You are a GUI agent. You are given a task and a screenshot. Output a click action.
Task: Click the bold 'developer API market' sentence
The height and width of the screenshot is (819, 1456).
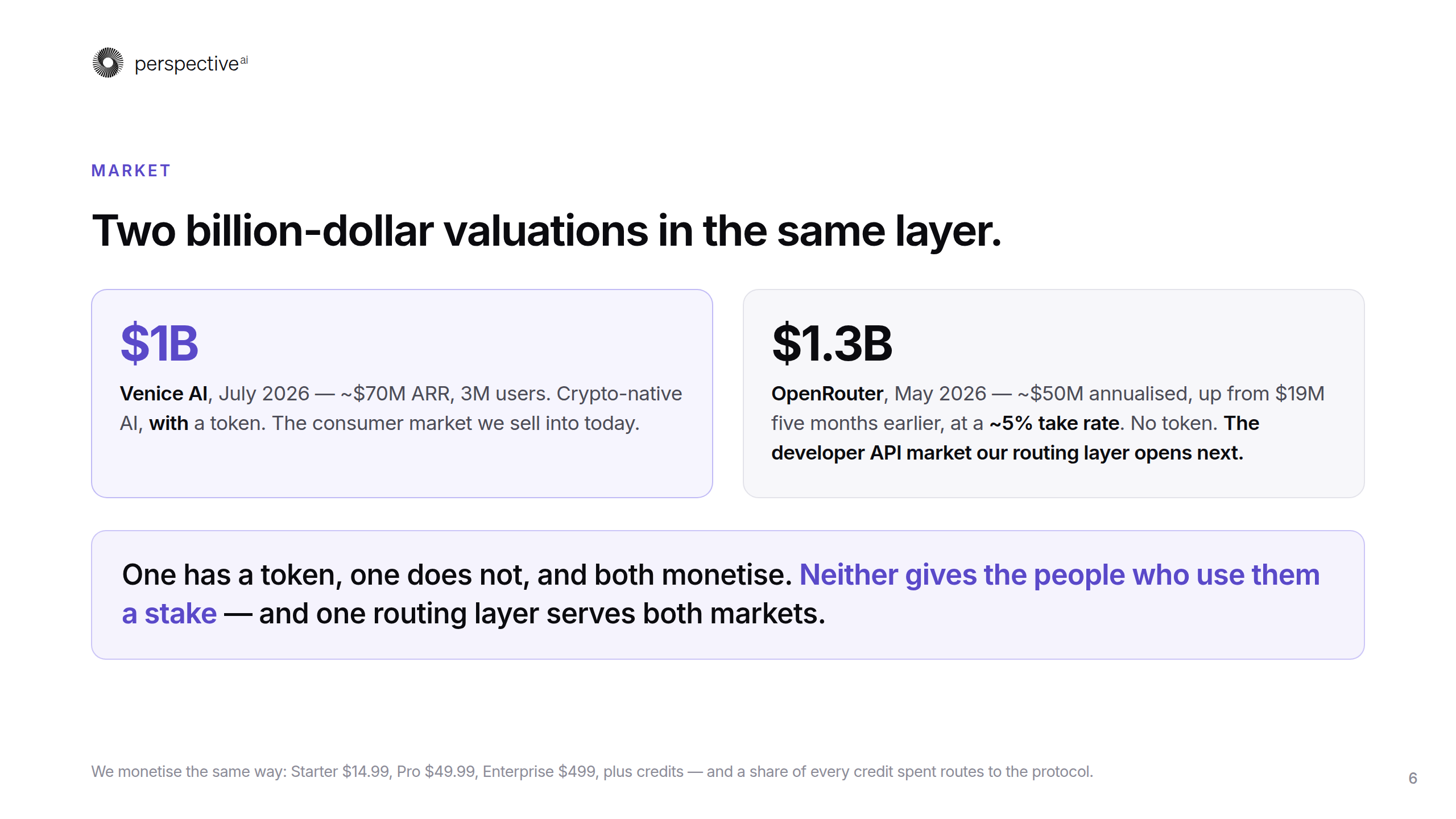[x=1007, y=453]
